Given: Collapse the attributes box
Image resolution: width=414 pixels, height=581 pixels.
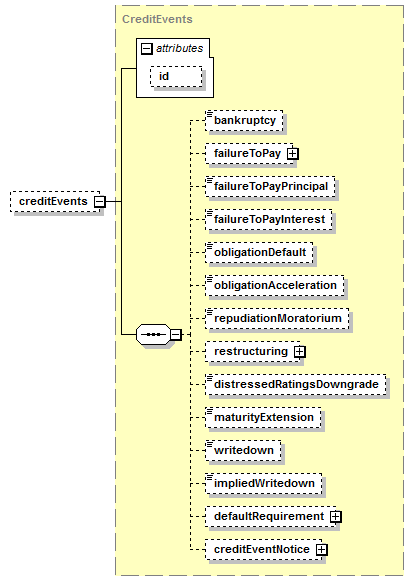Looking at the screenshot, I should (147, 49).
